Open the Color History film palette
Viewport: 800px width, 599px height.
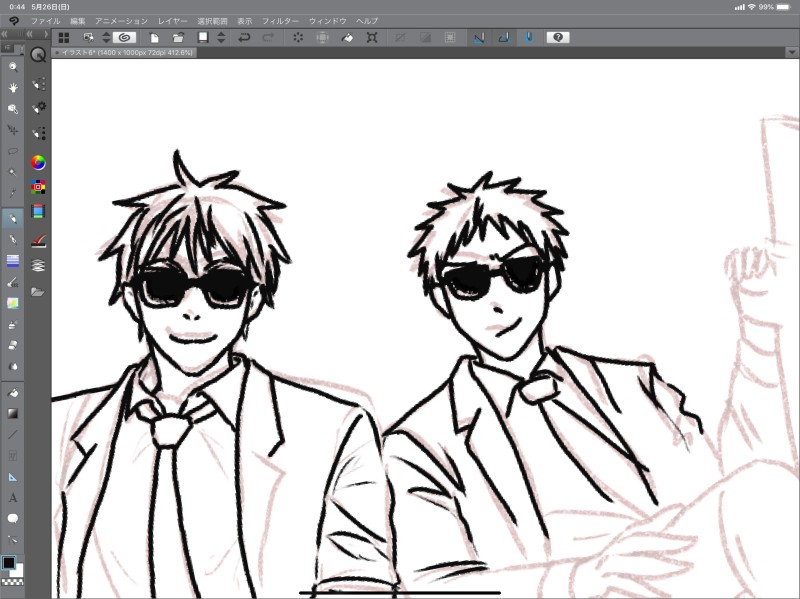(x=38, y=211)
